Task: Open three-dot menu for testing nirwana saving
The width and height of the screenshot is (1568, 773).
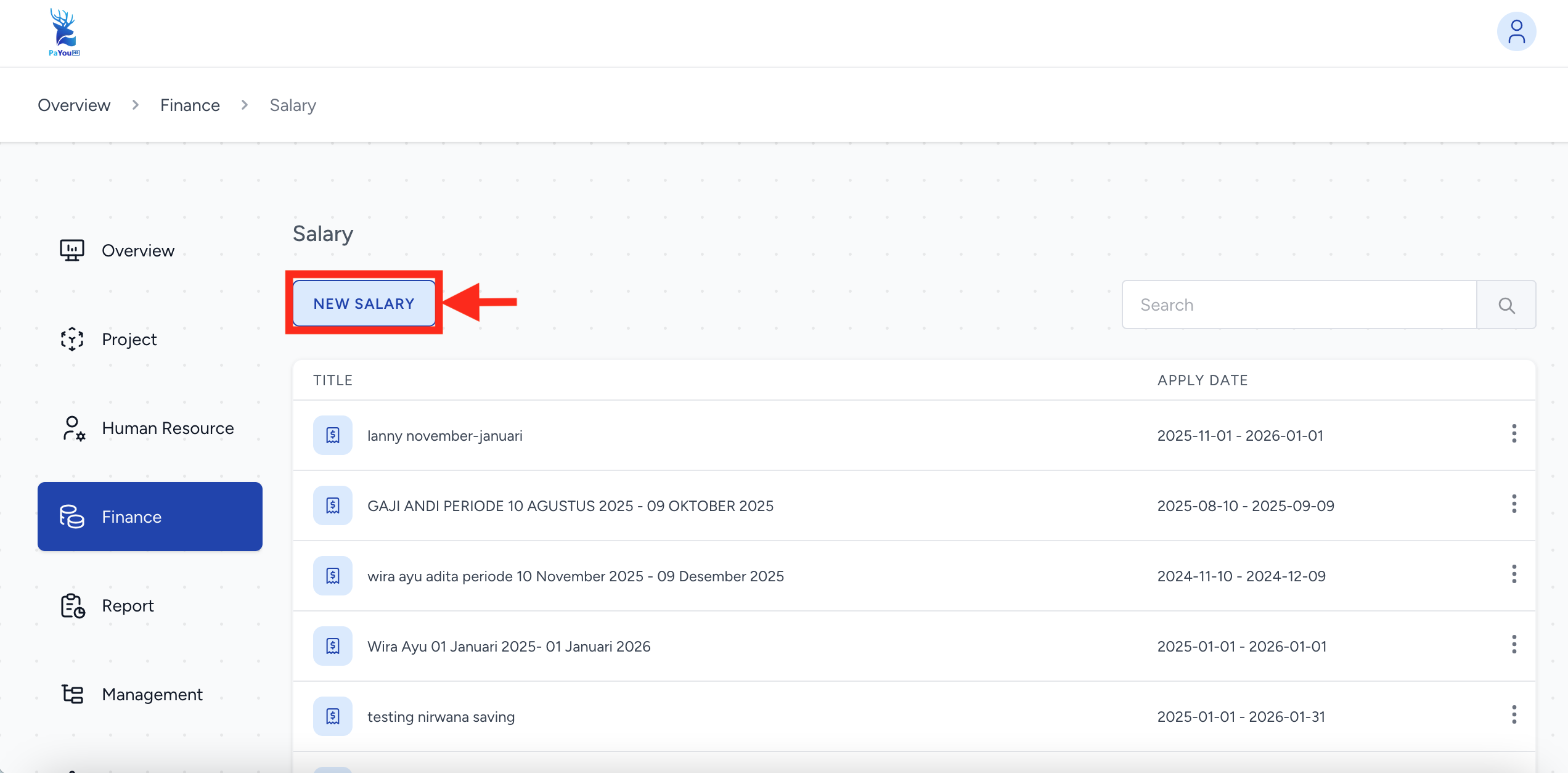Action: [x=1514, y=715]
